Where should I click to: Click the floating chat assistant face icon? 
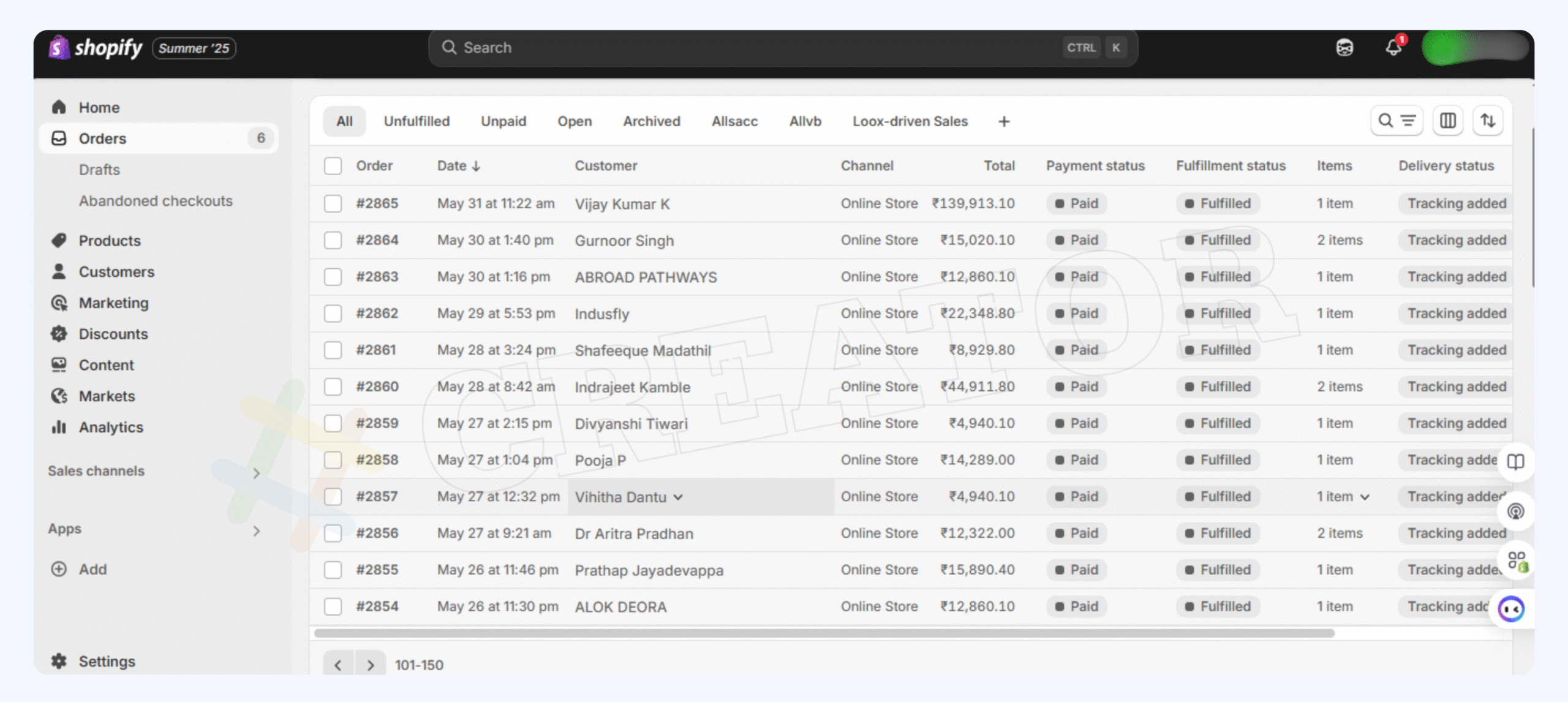1511,609
